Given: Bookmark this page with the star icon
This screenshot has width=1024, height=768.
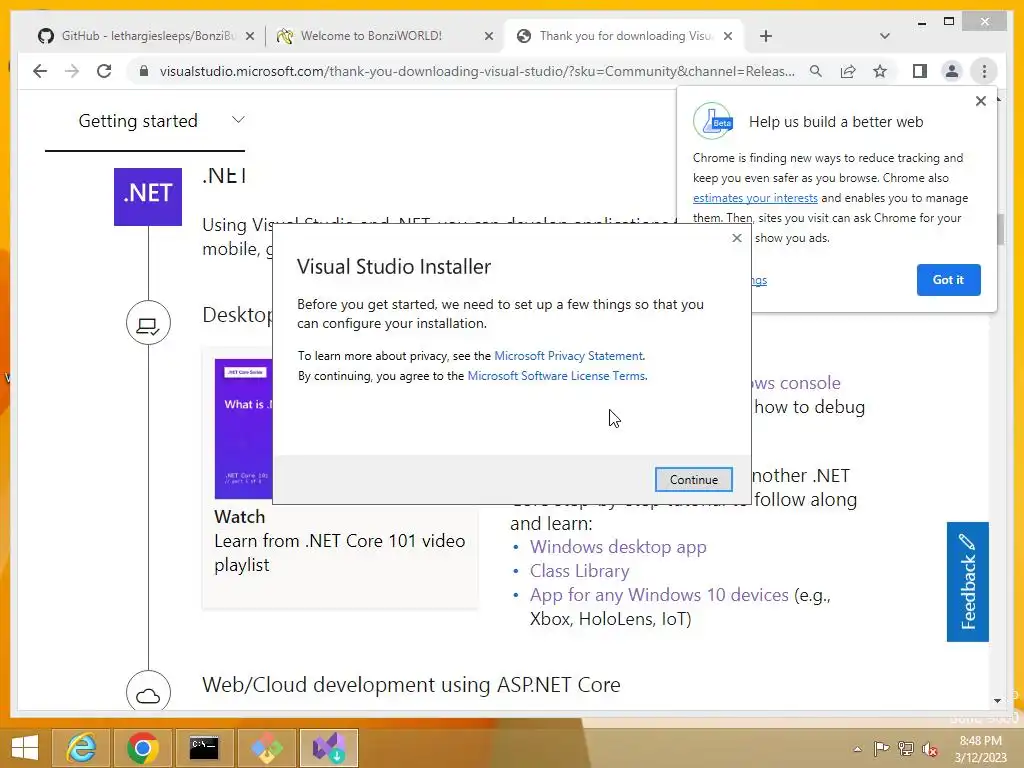Looking at the screenshot, I should (x=880, y=71).
